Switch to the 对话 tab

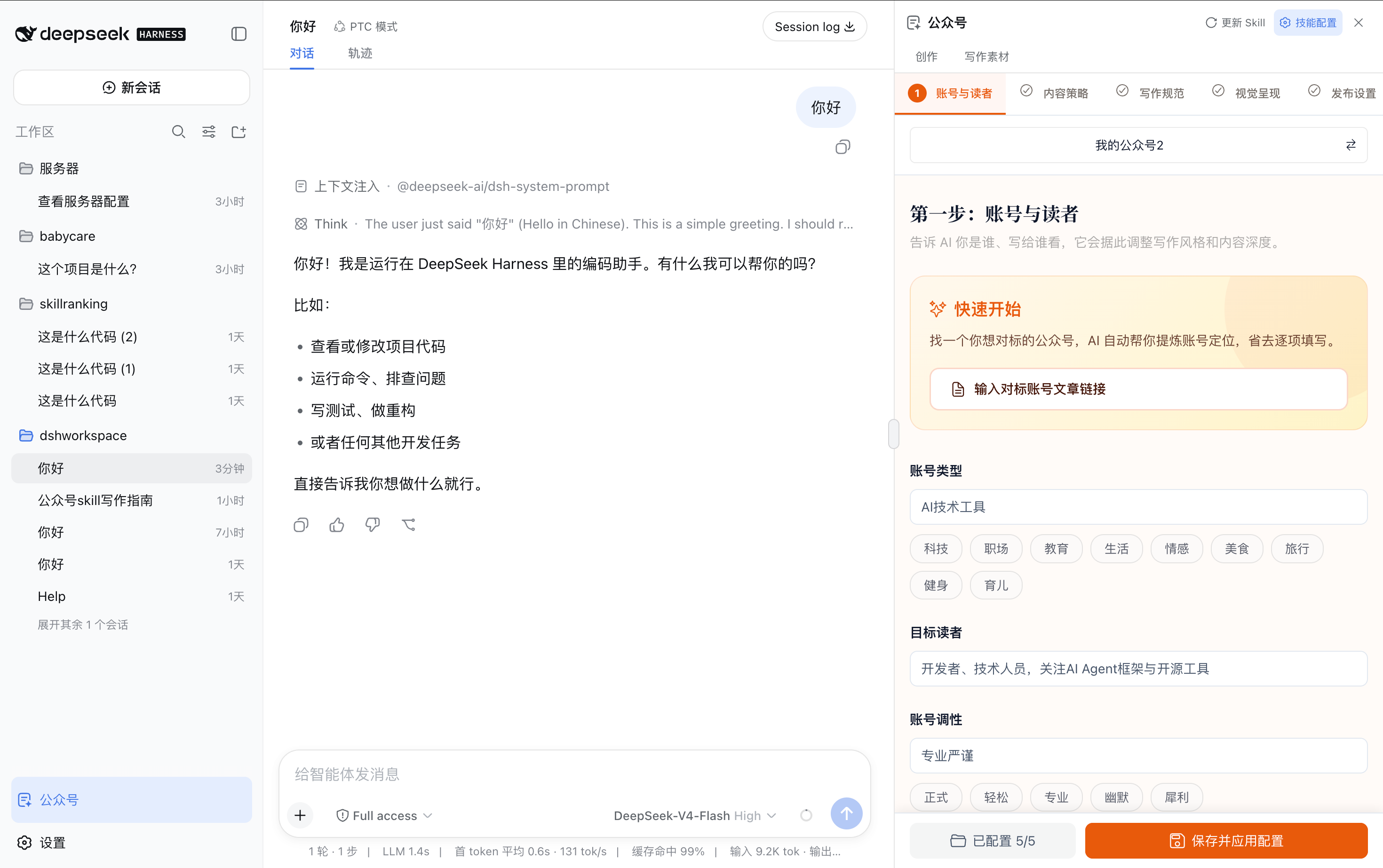[302, 54]
